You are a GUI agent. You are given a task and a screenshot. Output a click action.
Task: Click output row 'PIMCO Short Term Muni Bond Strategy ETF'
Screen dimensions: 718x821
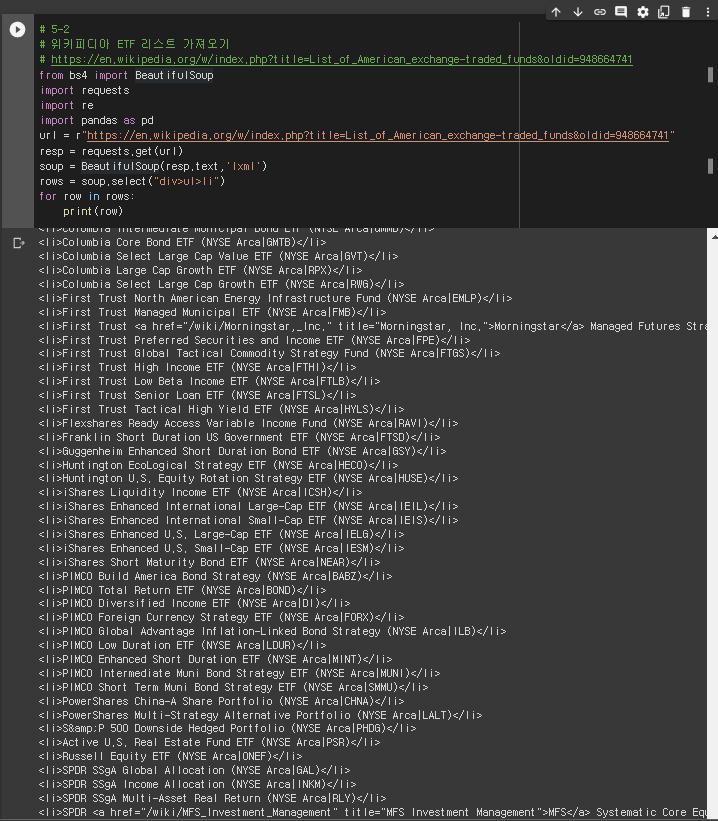233,687
